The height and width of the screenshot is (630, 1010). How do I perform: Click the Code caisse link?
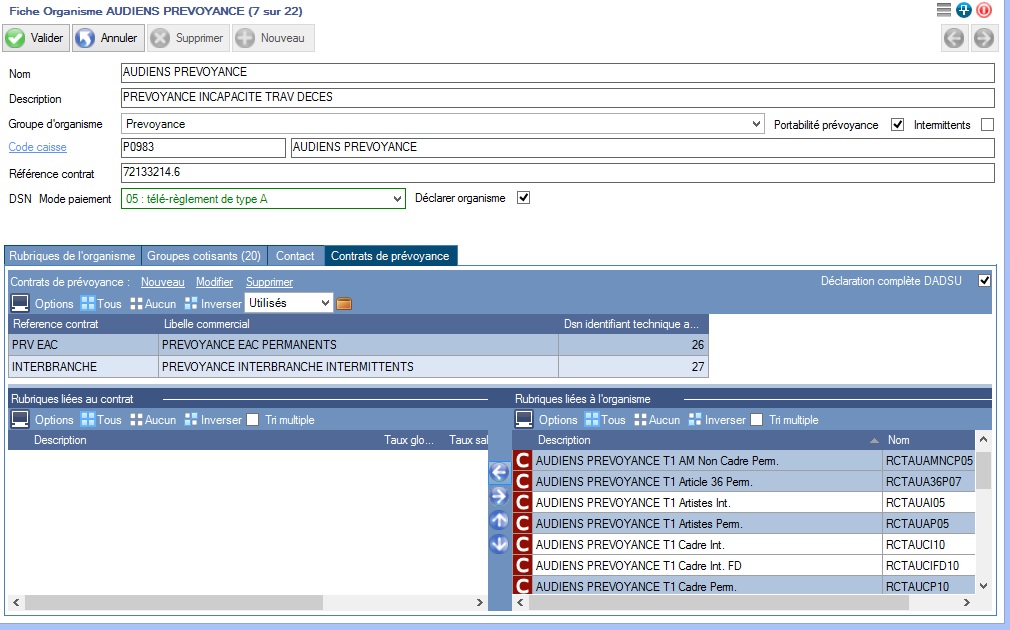tap(38, 148)
